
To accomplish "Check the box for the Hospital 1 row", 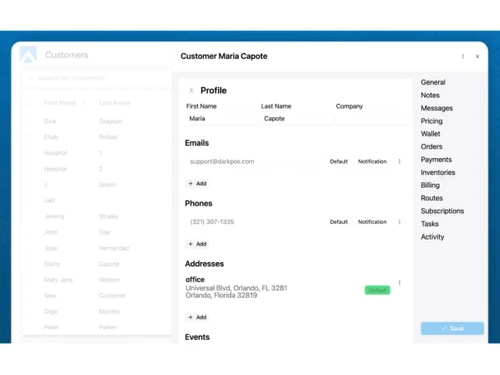I will click(30, 153).
